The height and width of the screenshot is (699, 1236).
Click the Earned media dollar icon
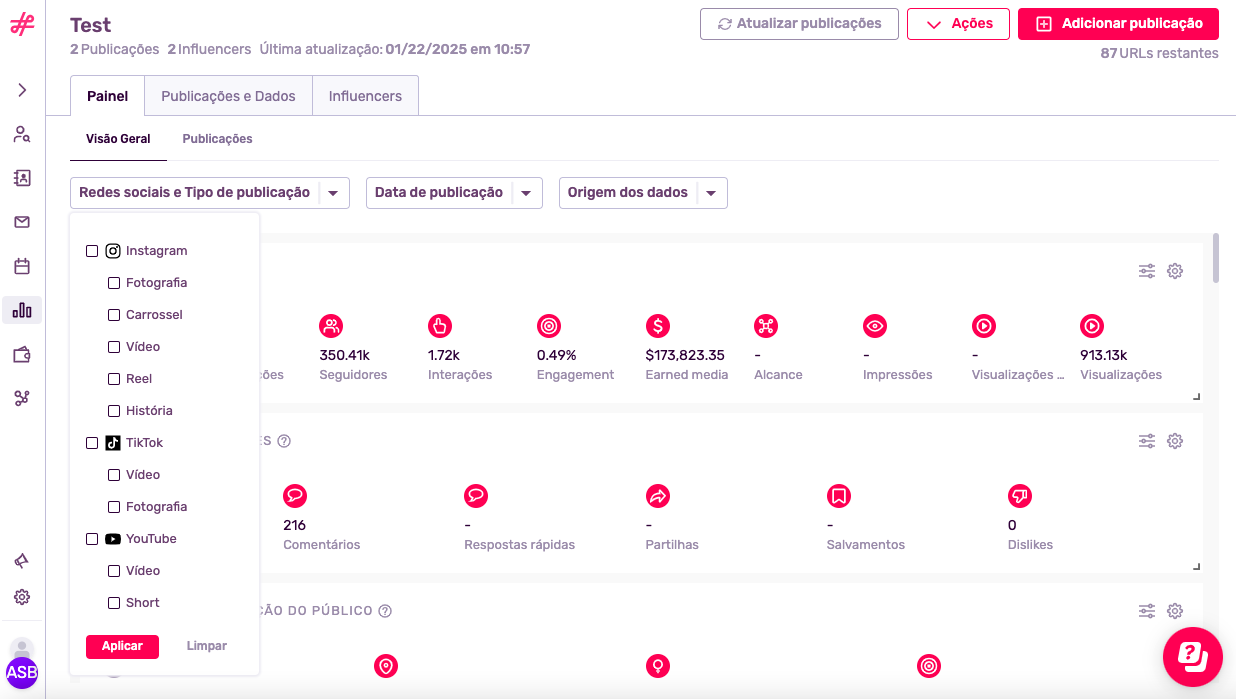click(x=658, y=325)
